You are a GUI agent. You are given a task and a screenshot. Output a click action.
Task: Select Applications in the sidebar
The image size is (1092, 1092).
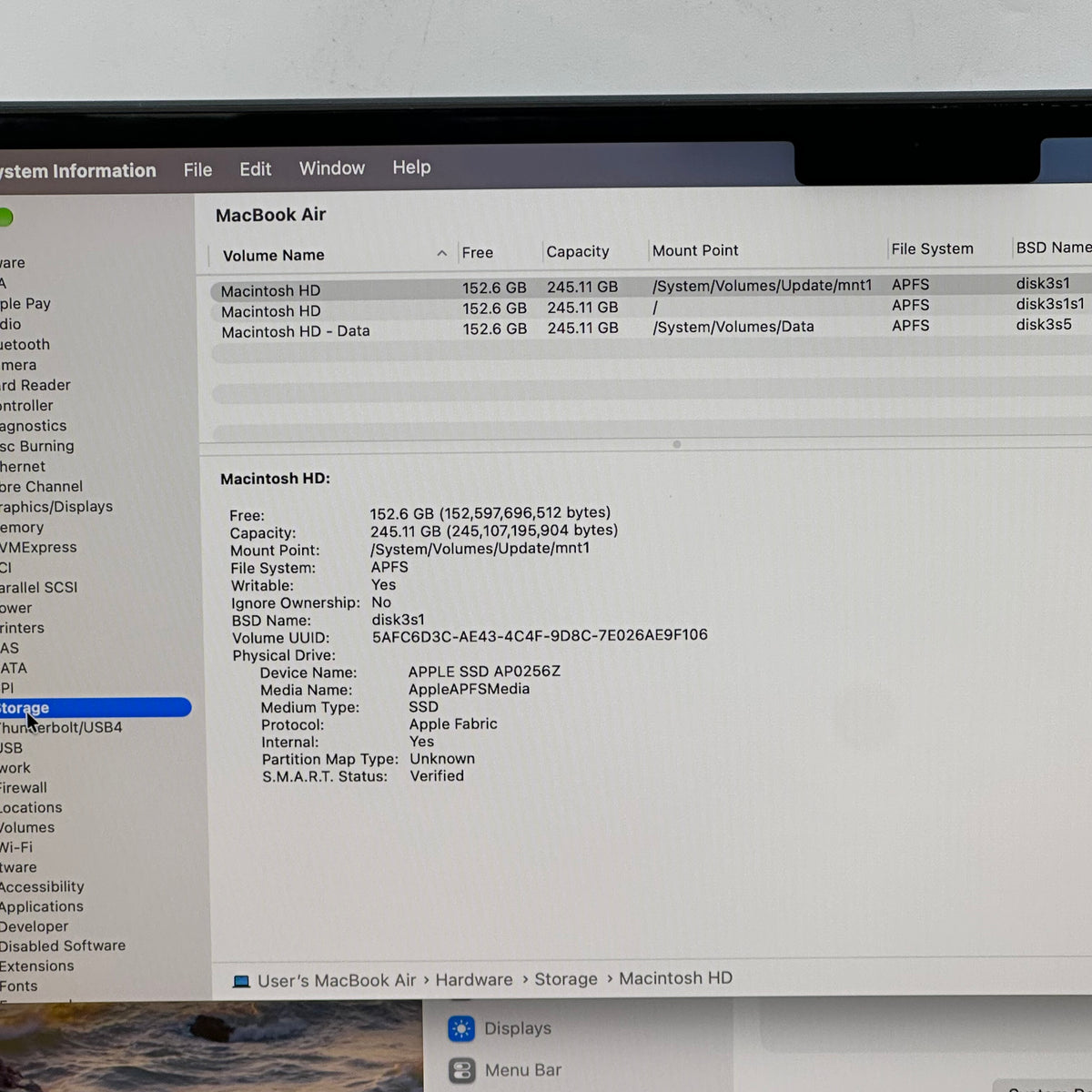click(x=42, y=907)
